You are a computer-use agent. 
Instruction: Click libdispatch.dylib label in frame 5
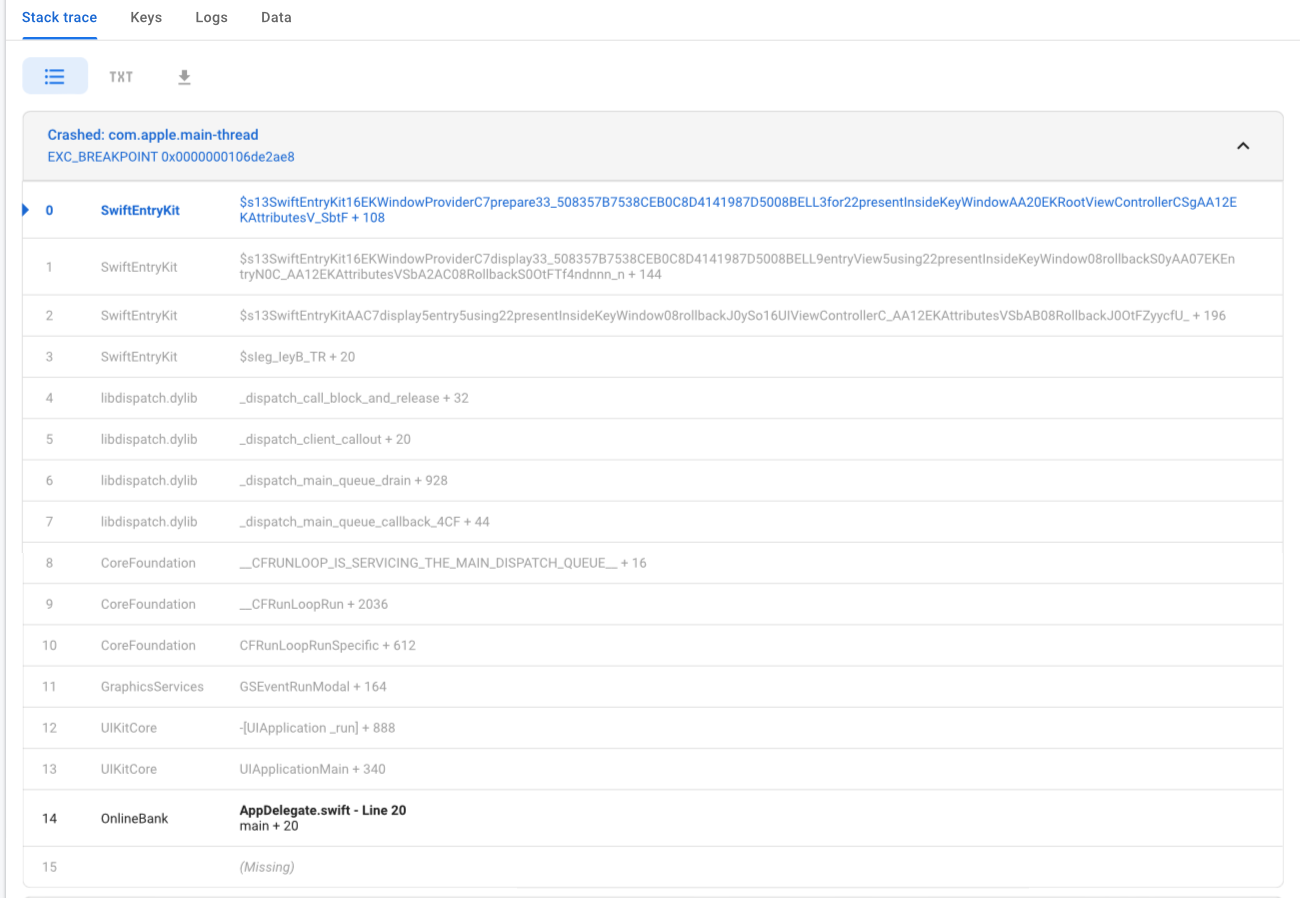coord(149,439)
